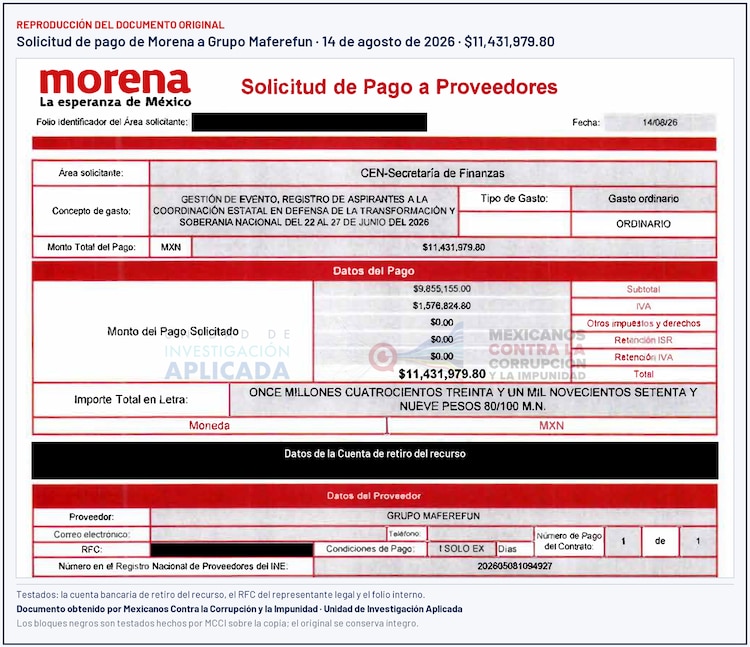The image size is (750, 647).
Task: Click "CEN-Secretaría de Finanzas" cell
Action: (432, 173)
